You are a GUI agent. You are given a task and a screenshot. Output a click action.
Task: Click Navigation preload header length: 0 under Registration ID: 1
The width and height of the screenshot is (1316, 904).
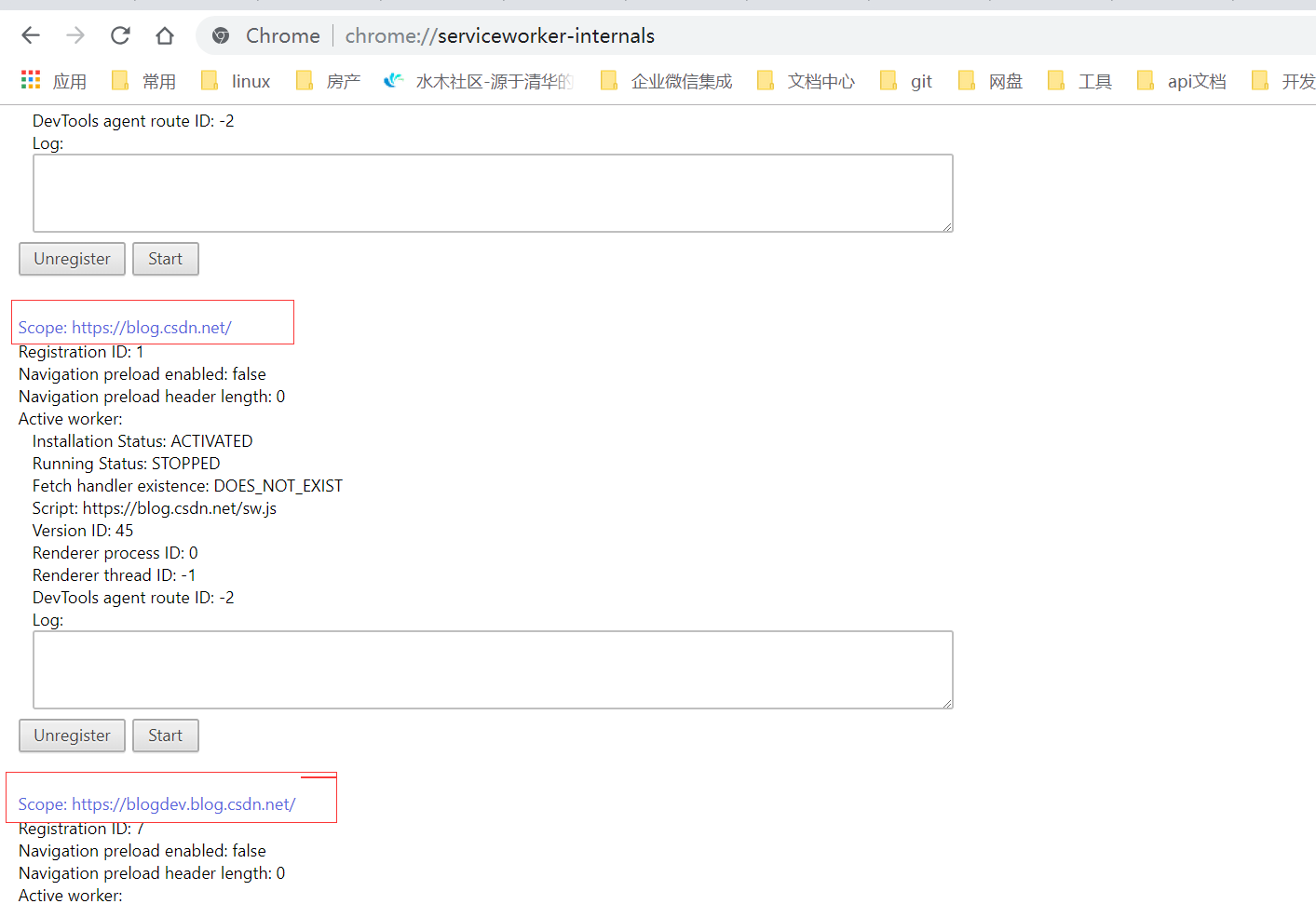tap(152, 397)
